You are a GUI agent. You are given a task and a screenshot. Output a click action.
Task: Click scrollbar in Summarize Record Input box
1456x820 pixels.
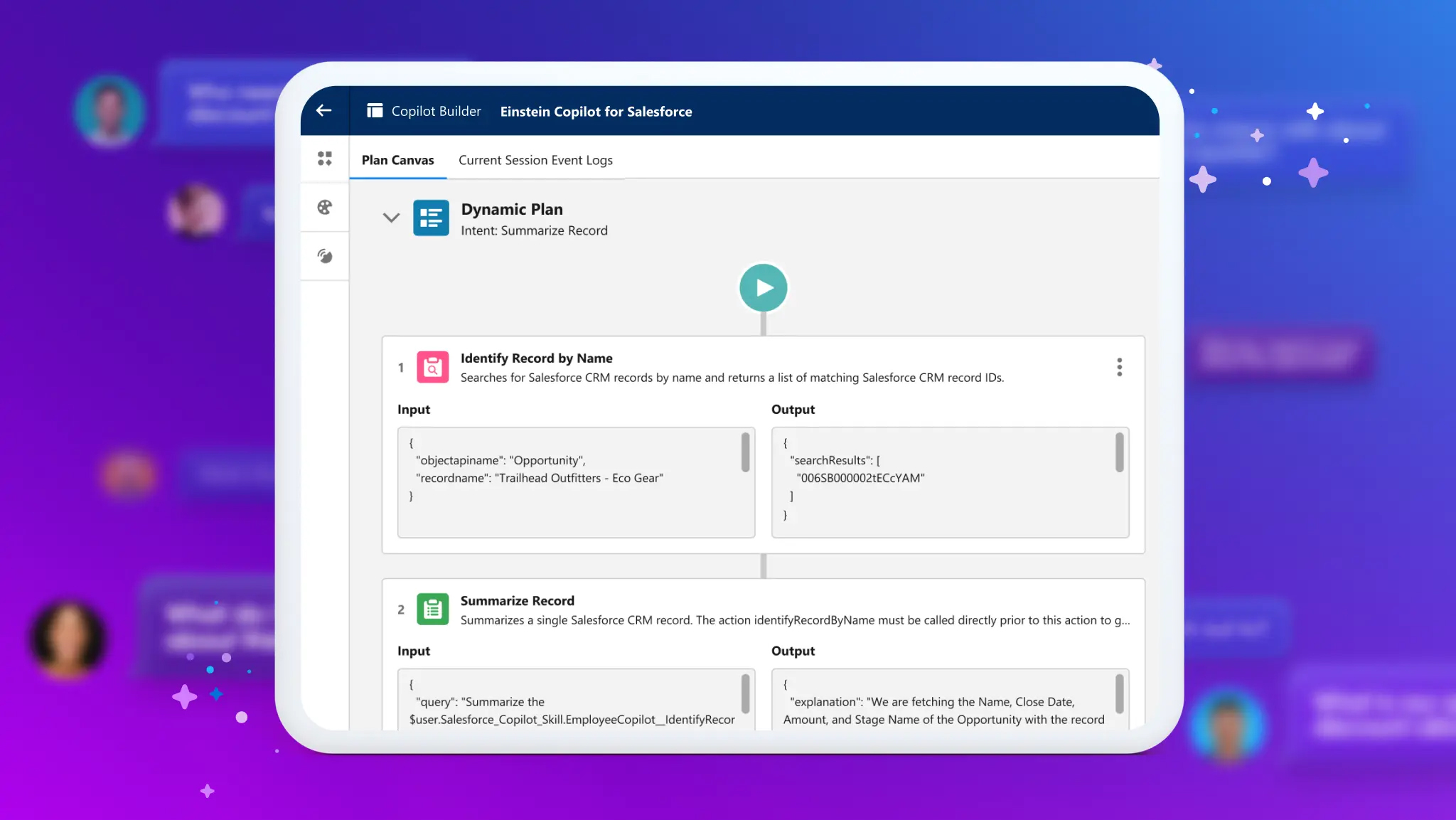(x=745, y=693)
